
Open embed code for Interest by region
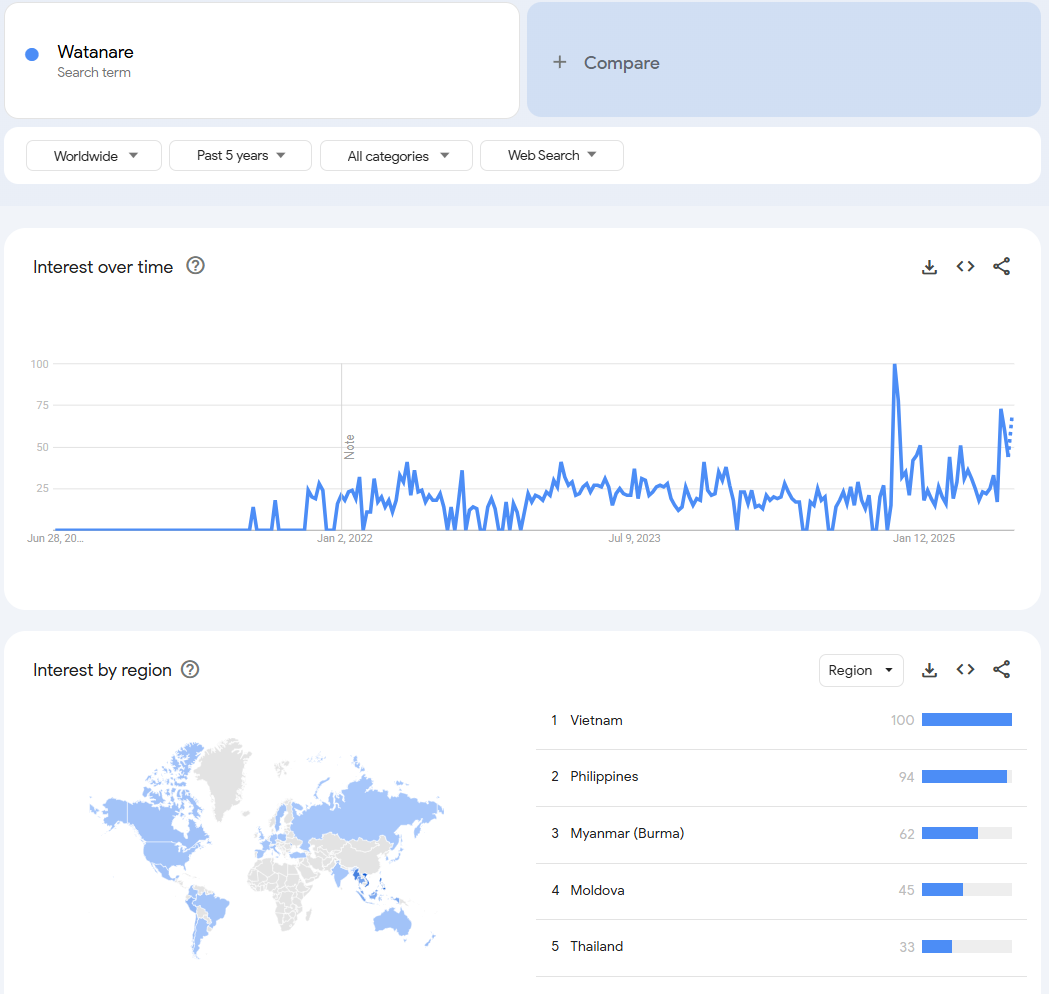(965, 670)
